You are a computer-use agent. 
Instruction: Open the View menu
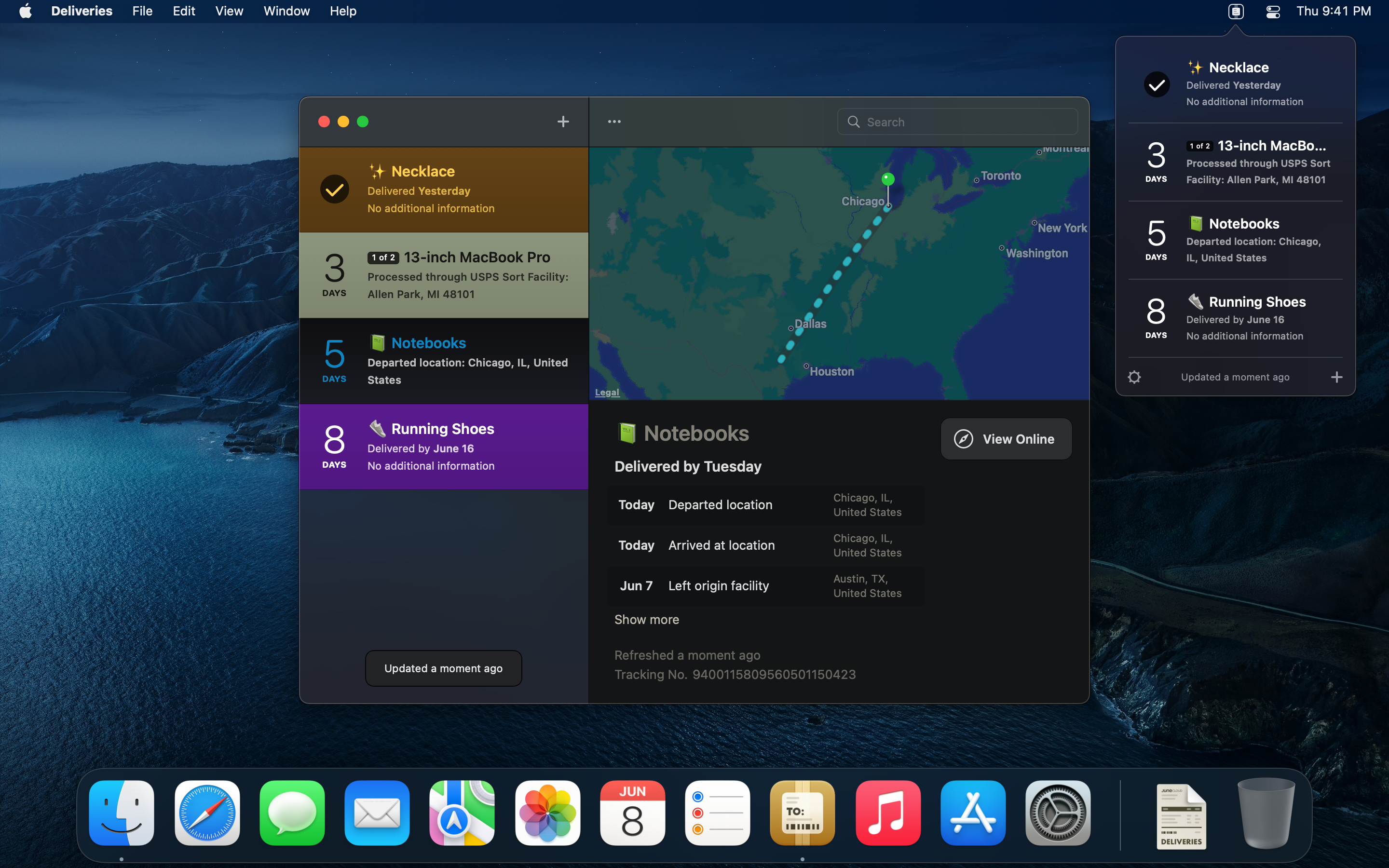point(229,11)
